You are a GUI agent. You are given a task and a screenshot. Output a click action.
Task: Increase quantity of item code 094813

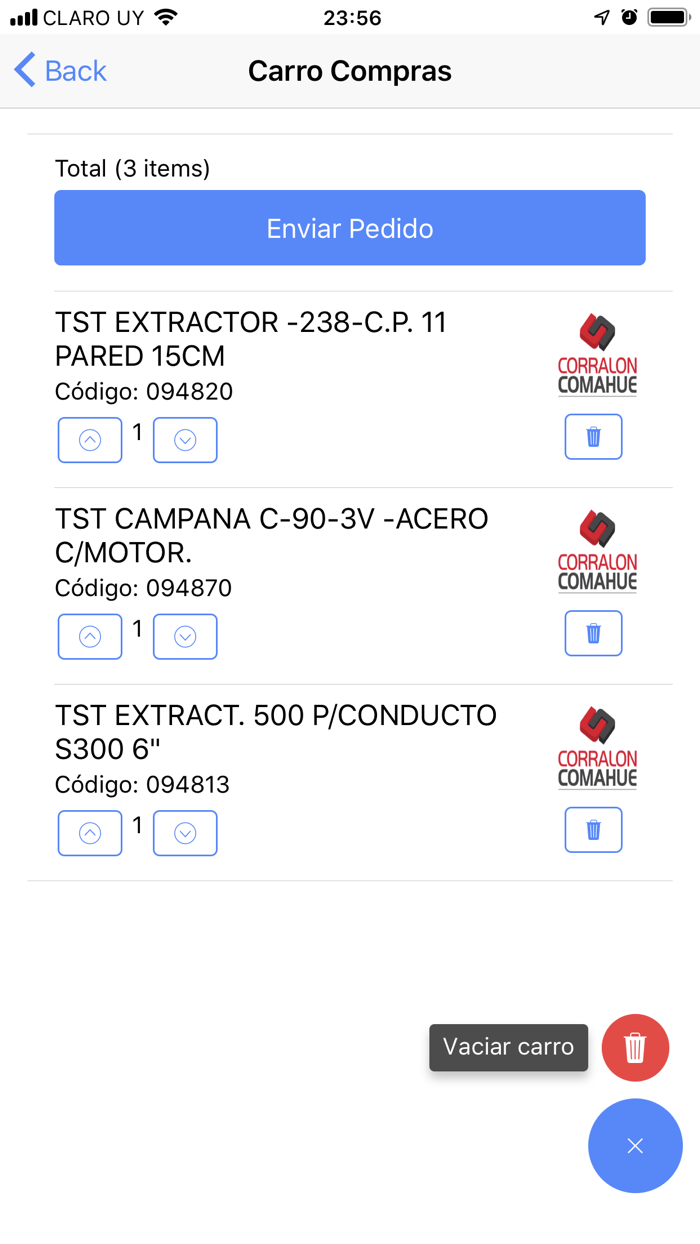point(90,833)
